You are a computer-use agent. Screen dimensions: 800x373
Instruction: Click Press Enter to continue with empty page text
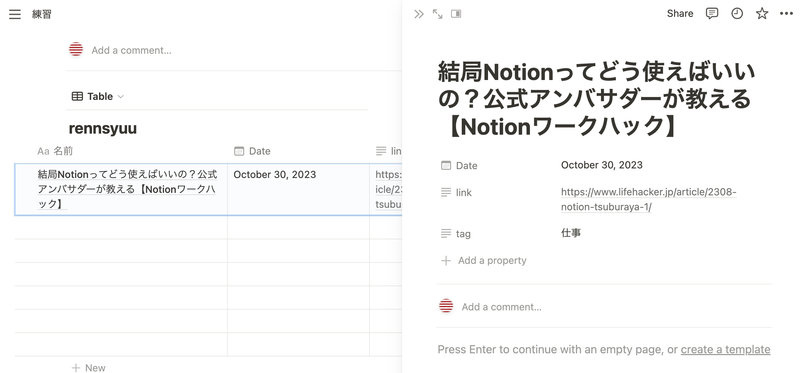(558, 350)
